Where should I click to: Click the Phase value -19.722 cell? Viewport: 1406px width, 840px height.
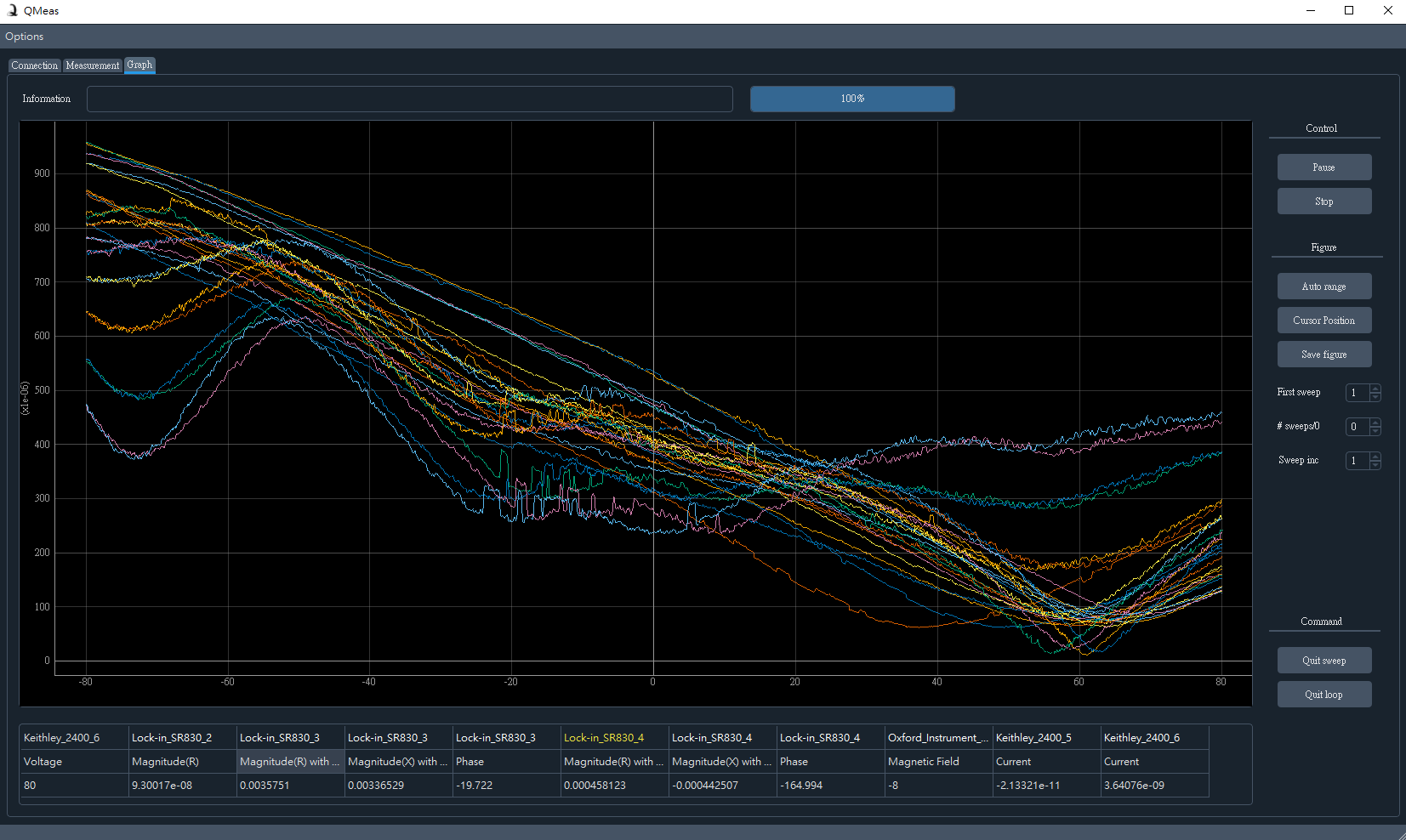pyautogui.click(x=506, y=786)
